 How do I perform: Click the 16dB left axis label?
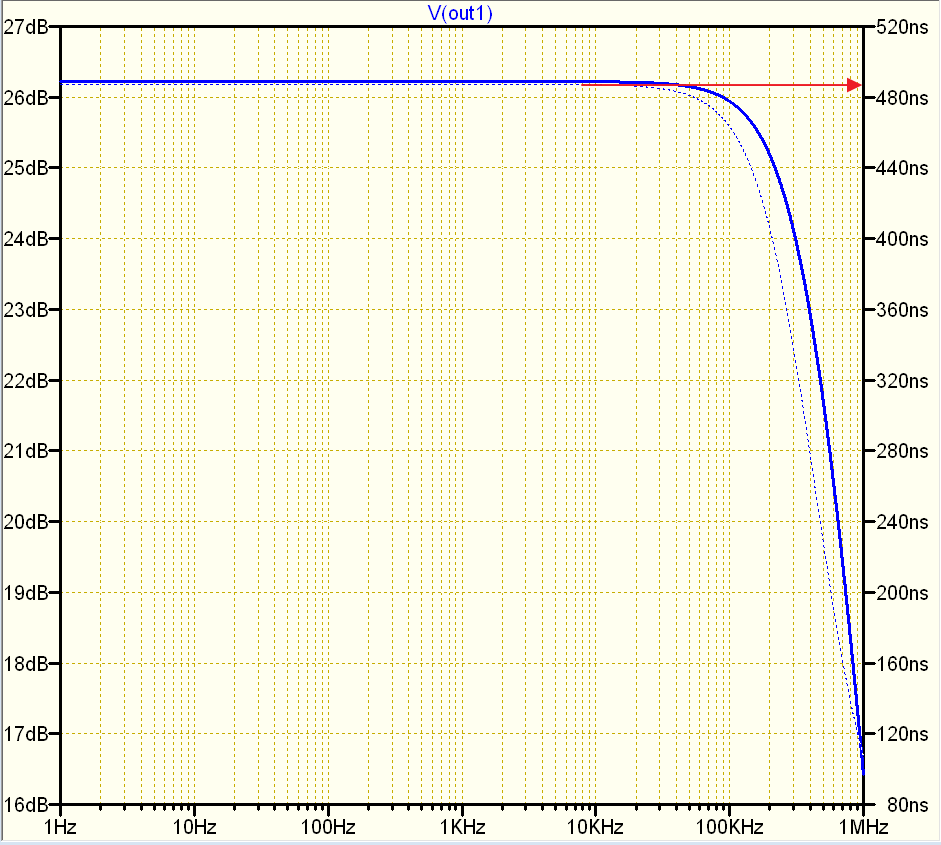point(26,804)
